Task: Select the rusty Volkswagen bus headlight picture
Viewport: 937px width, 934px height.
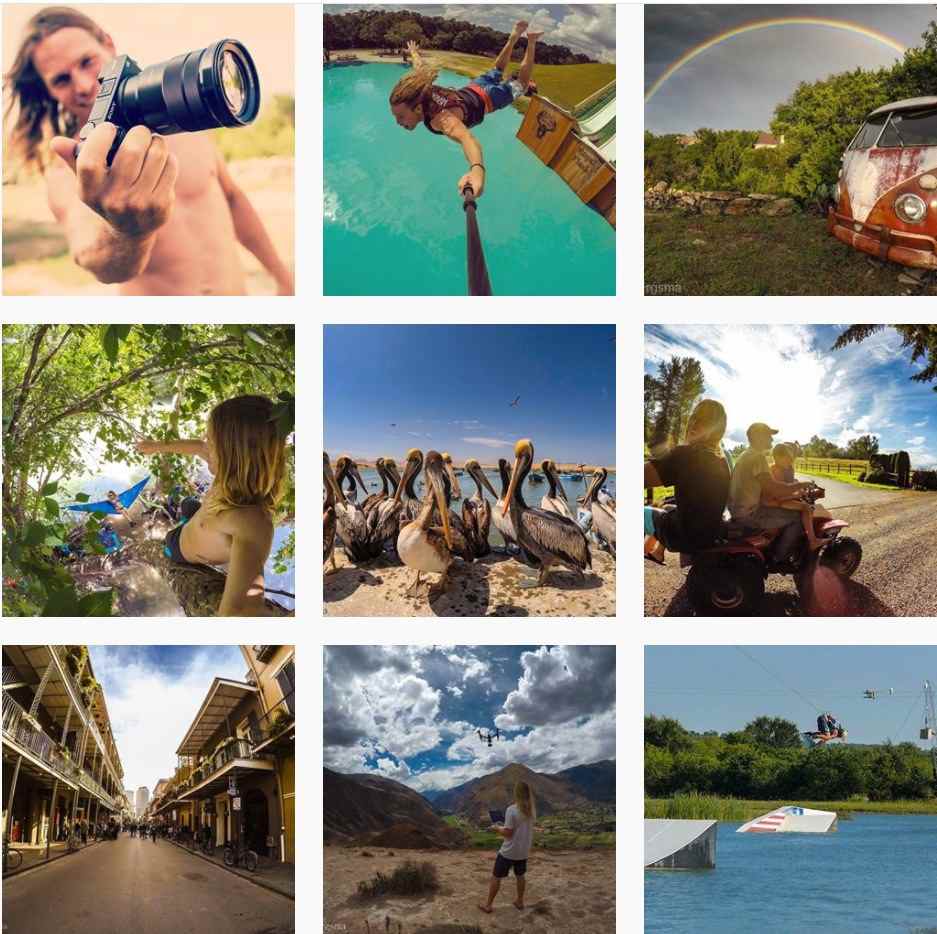Action: click(x=791, y=150)
